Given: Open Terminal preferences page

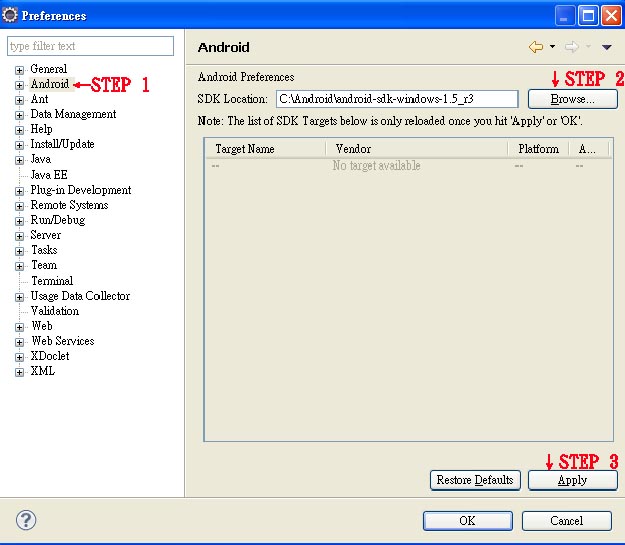Looking at the screenshot, I should pos(52,281).
